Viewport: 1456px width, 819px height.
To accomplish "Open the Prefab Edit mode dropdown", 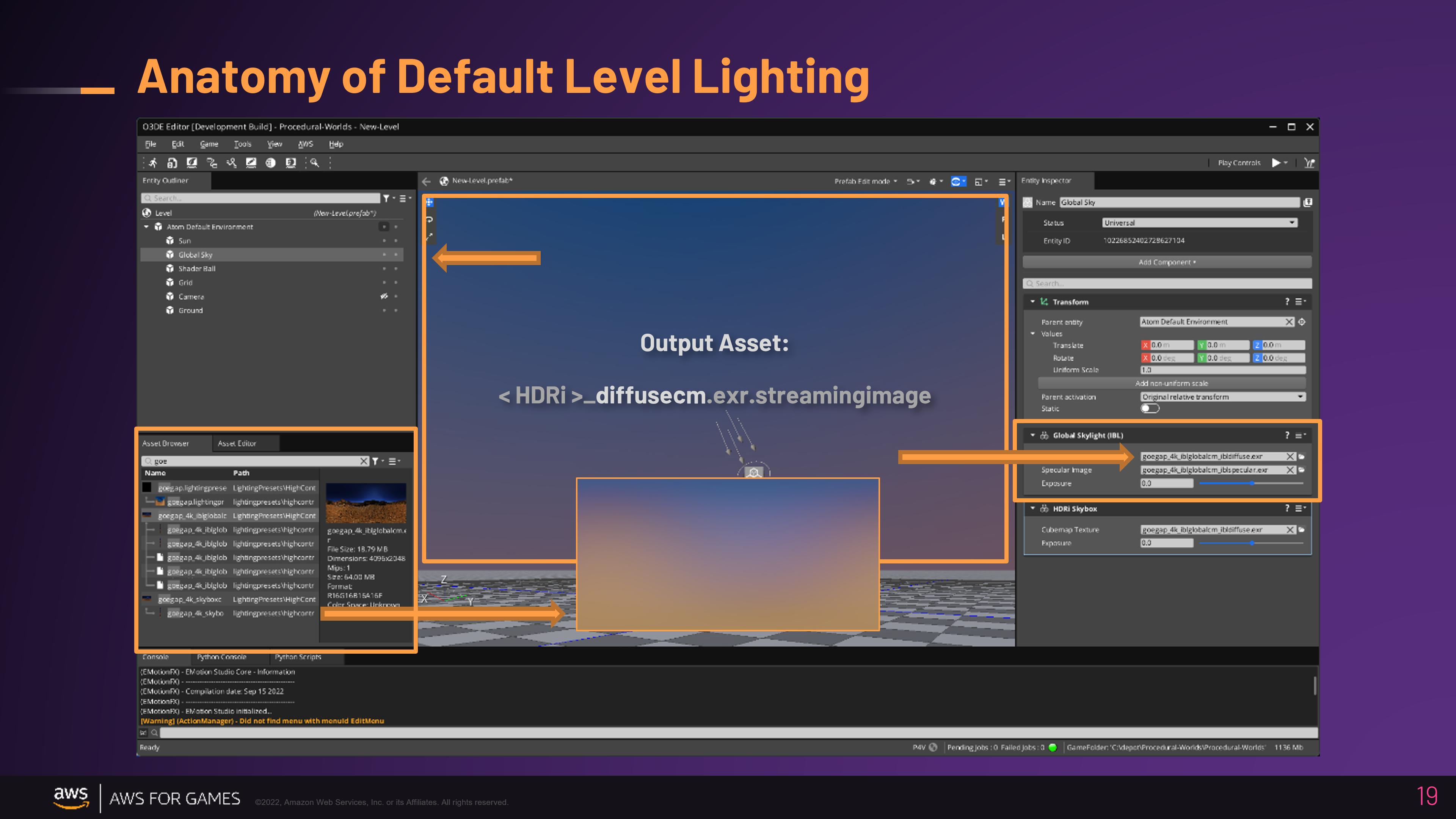I will [866, 182].
